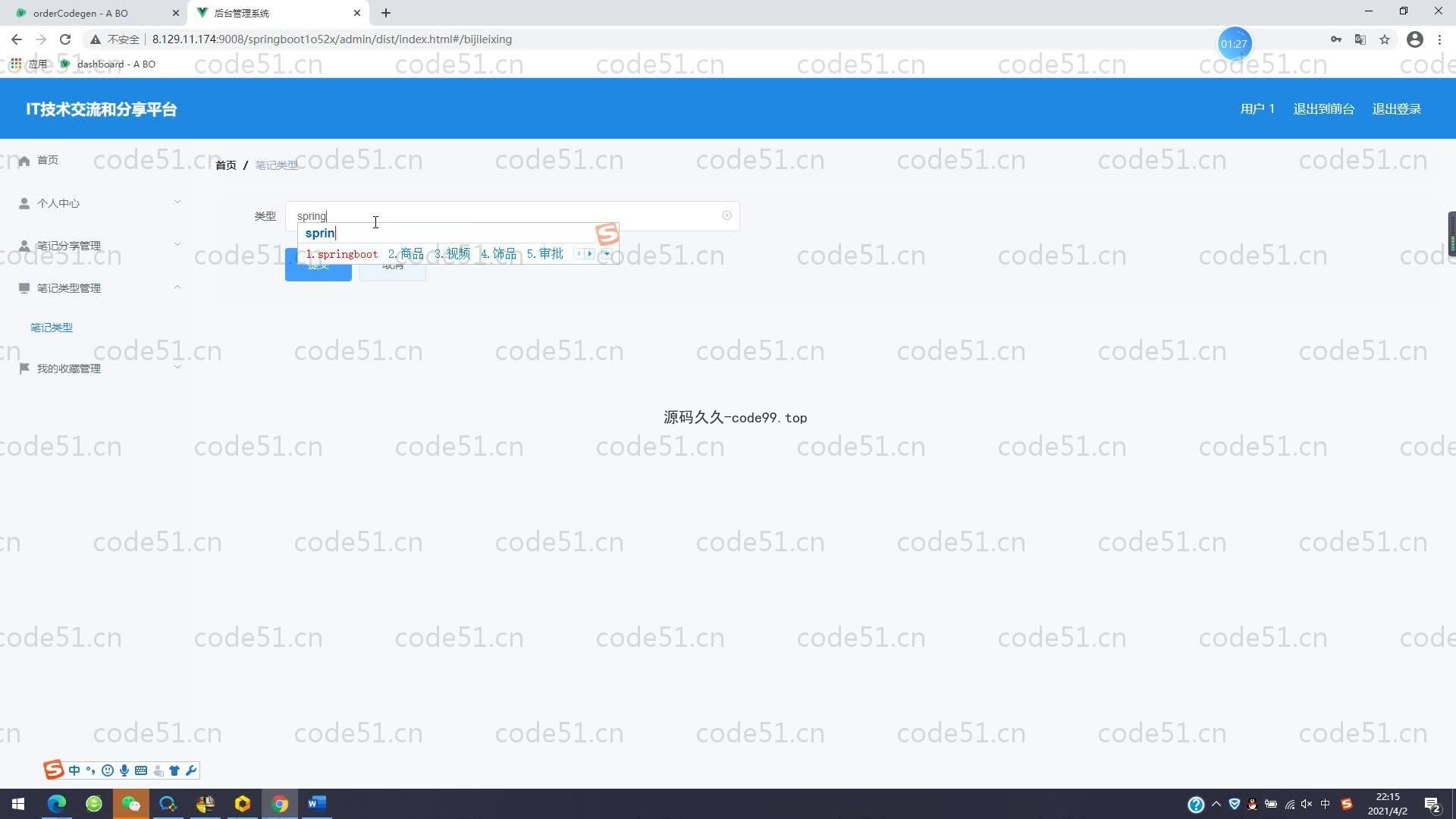Open 首页 in the sidebar
This screenshot has height=819, width=1456.
tap(48, 160)
